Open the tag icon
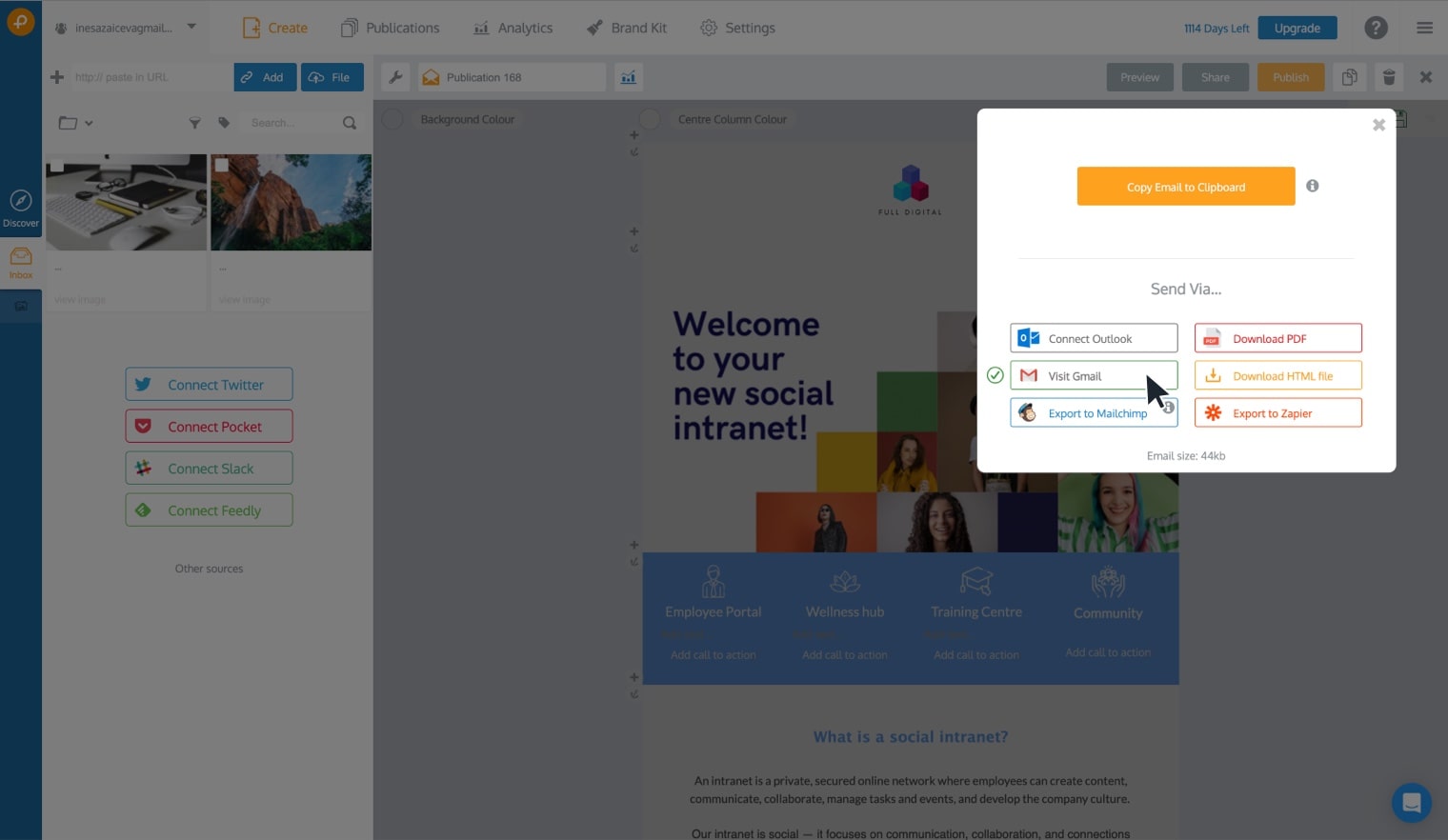 [224, 123]
